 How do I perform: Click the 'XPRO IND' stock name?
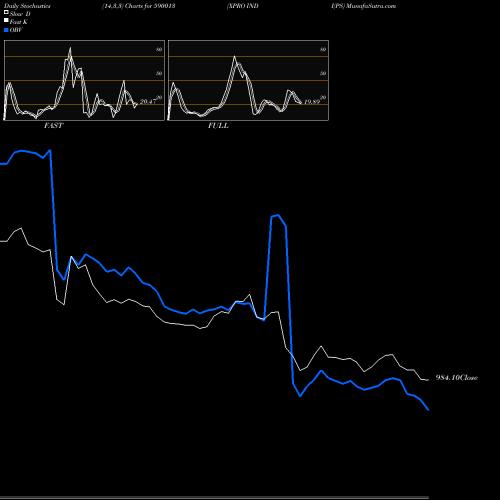click(242, 6)
